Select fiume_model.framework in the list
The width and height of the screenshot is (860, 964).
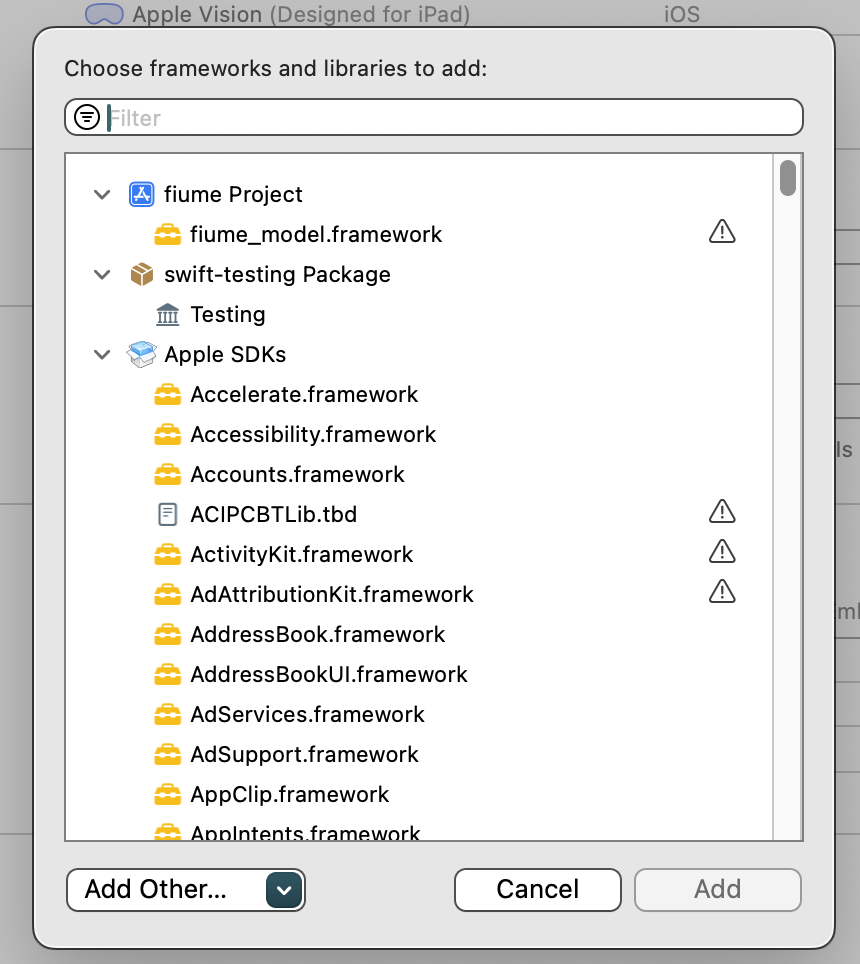(419, 234)
